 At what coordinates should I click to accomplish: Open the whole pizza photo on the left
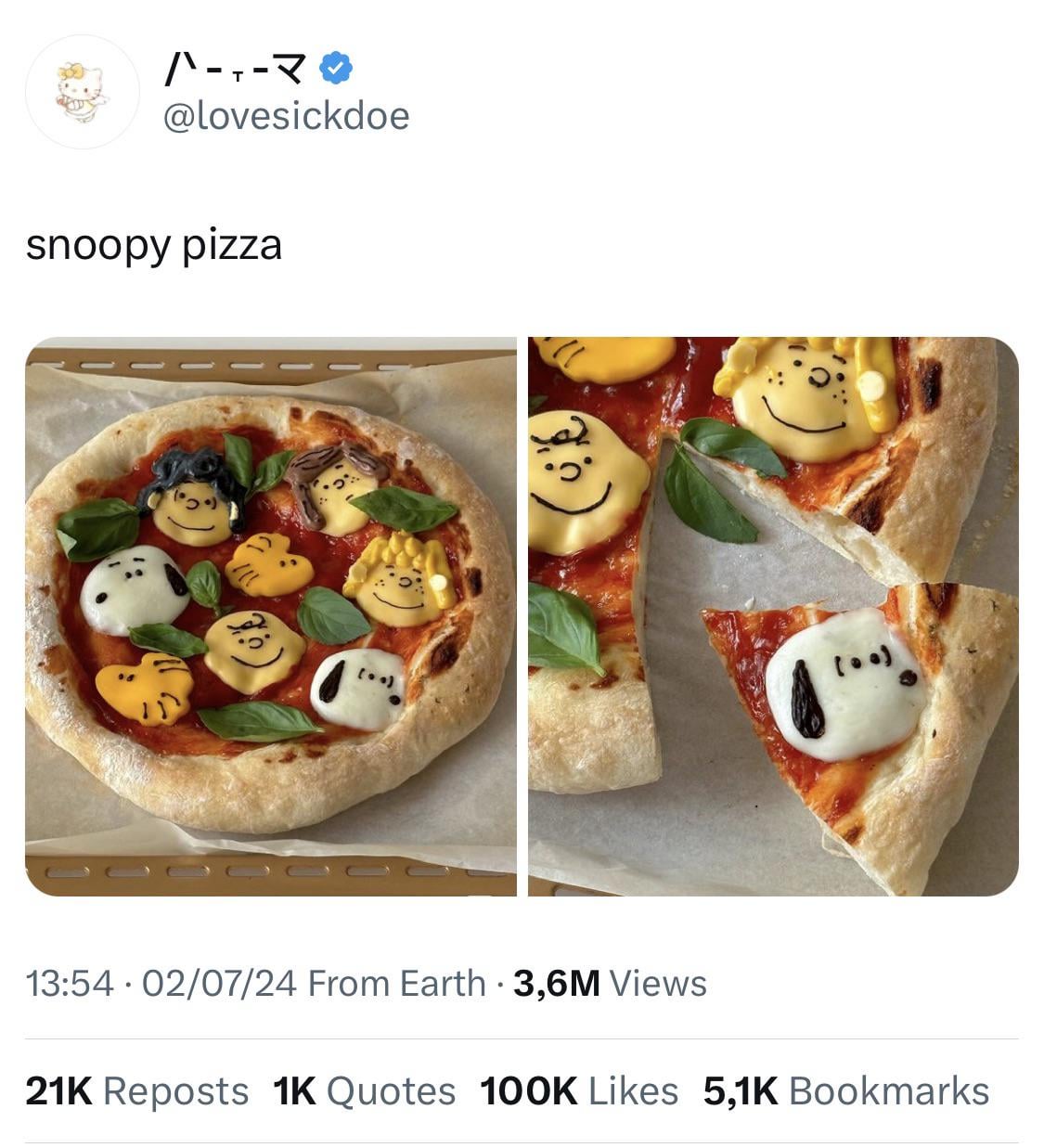[270, 615]
